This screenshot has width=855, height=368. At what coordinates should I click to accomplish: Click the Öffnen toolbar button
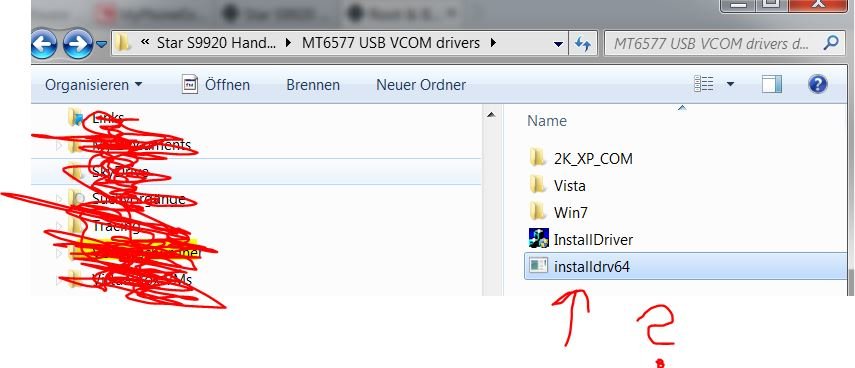point(216,85)
